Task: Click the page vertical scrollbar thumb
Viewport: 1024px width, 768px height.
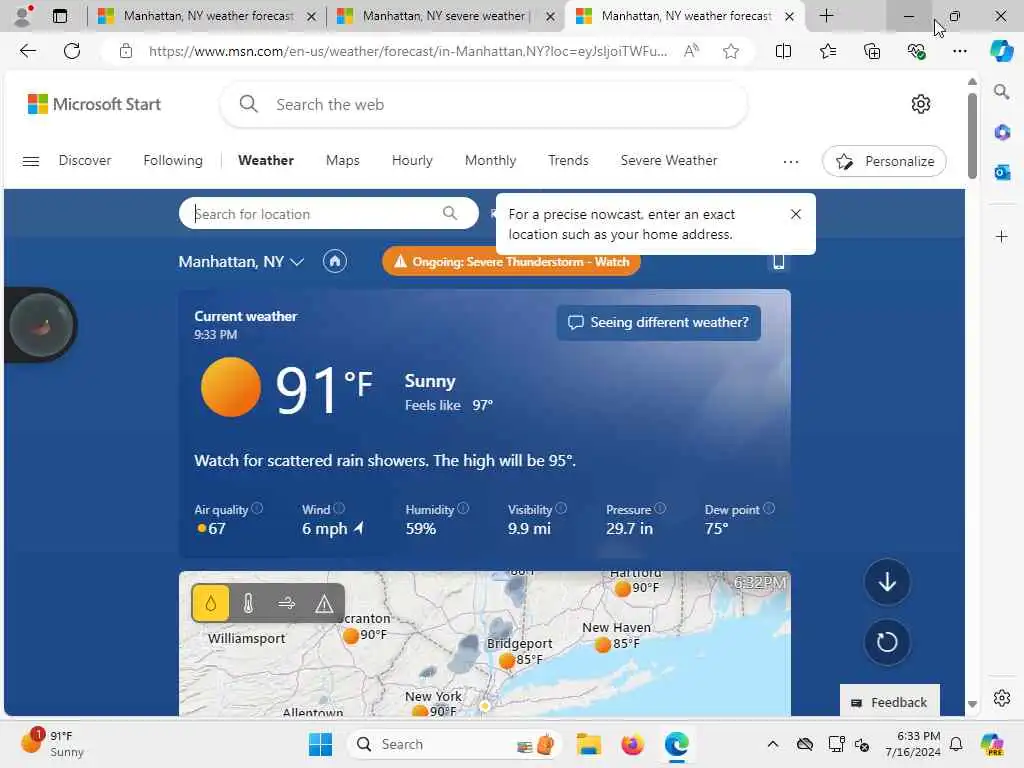Action: point(972,136)
